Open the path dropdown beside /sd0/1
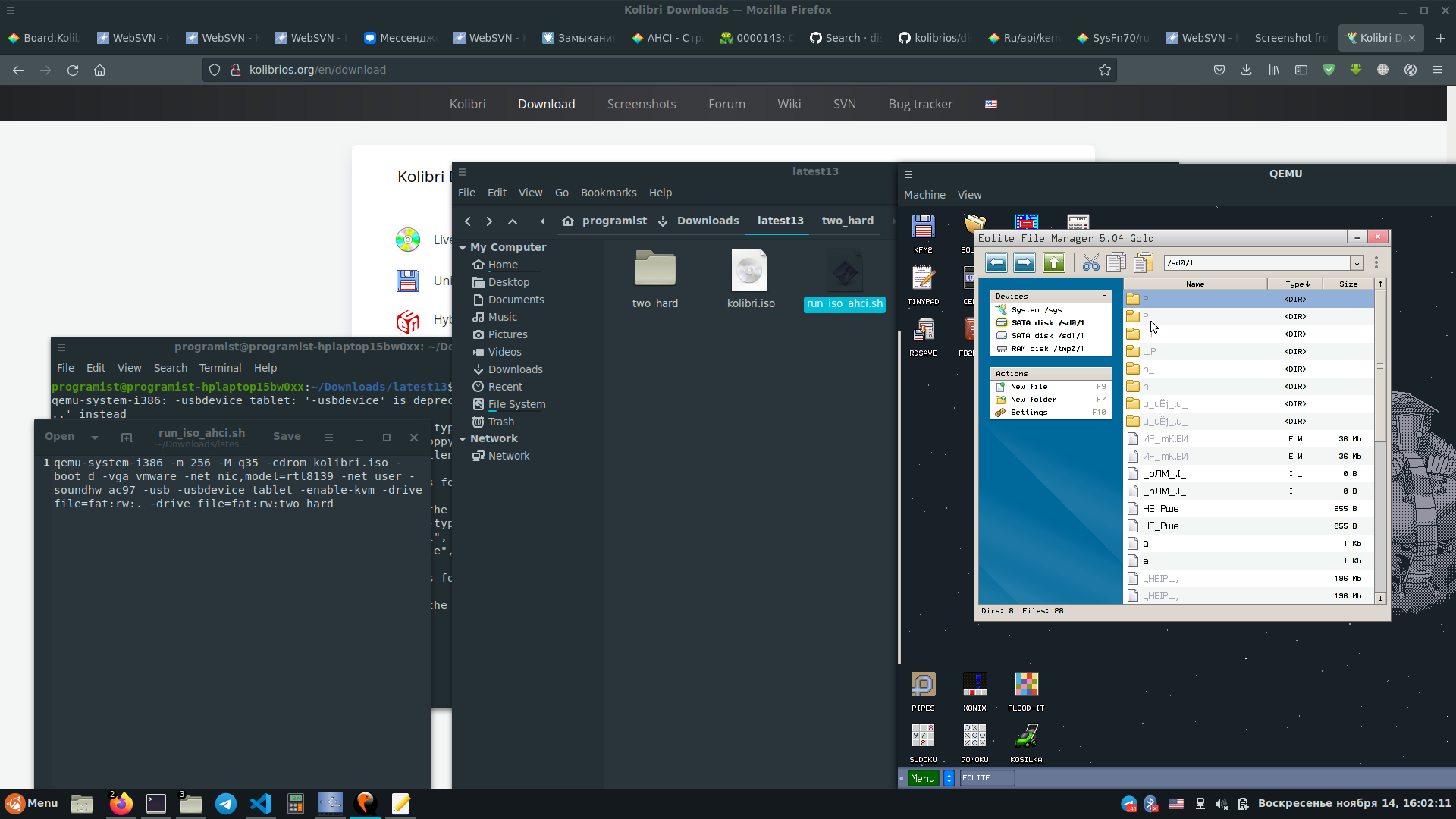 click(1357, 262)
